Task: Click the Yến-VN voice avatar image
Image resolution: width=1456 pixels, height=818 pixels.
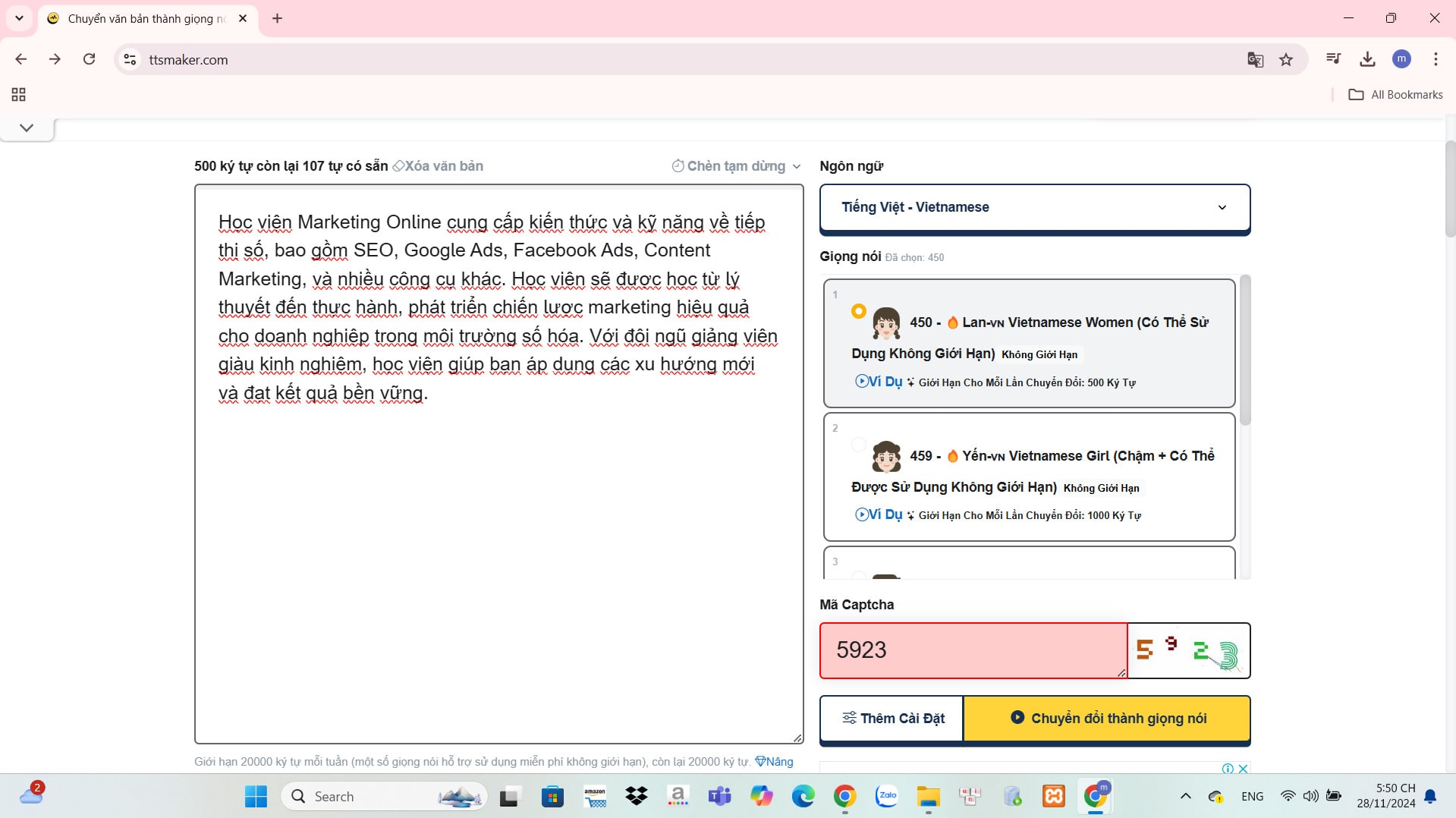Action: [886, 456]
